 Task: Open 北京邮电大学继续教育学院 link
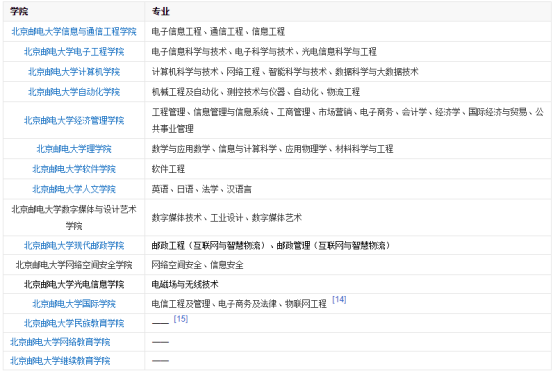point(60,361)
